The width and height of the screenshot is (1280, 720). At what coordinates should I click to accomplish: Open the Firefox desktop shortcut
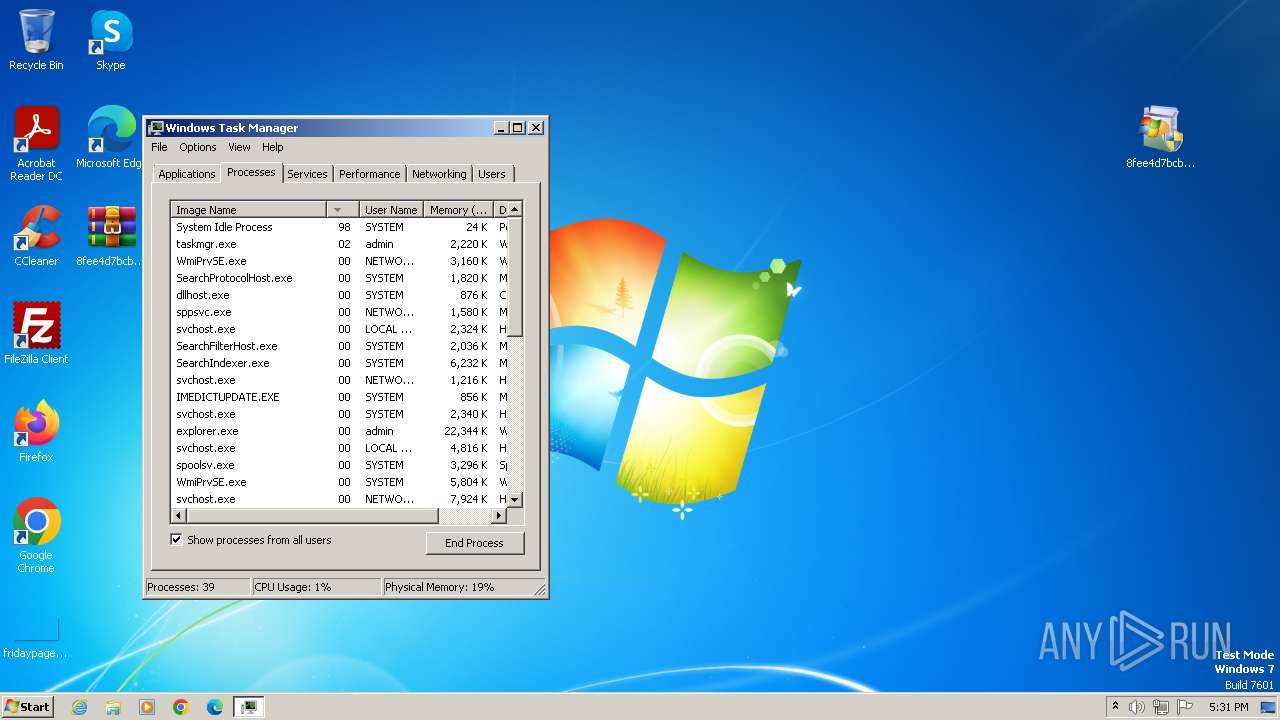[36, 432]
